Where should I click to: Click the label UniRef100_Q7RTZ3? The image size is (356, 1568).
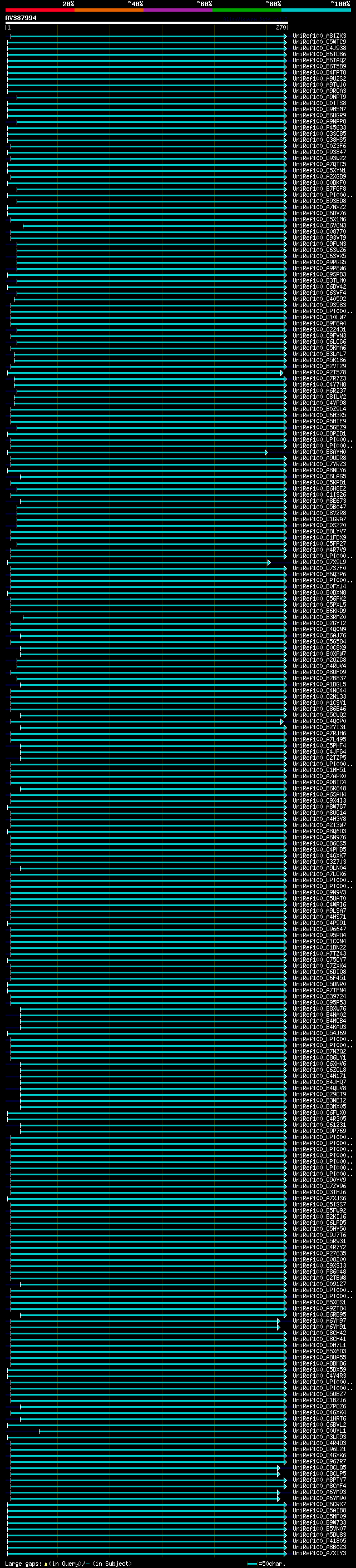coord(319,378)
